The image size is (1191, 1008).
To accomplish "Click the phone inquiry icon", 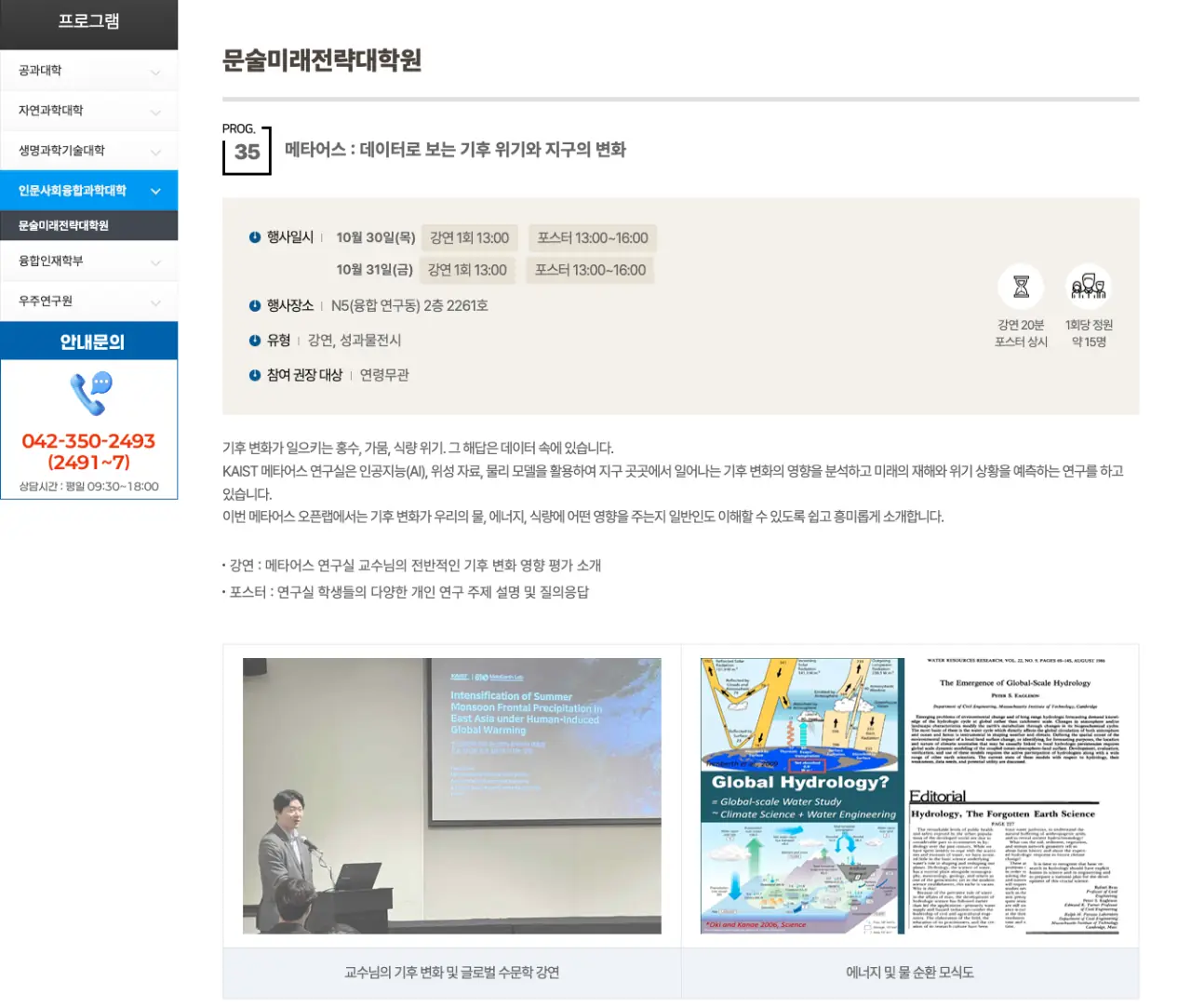I will point(90,394).
